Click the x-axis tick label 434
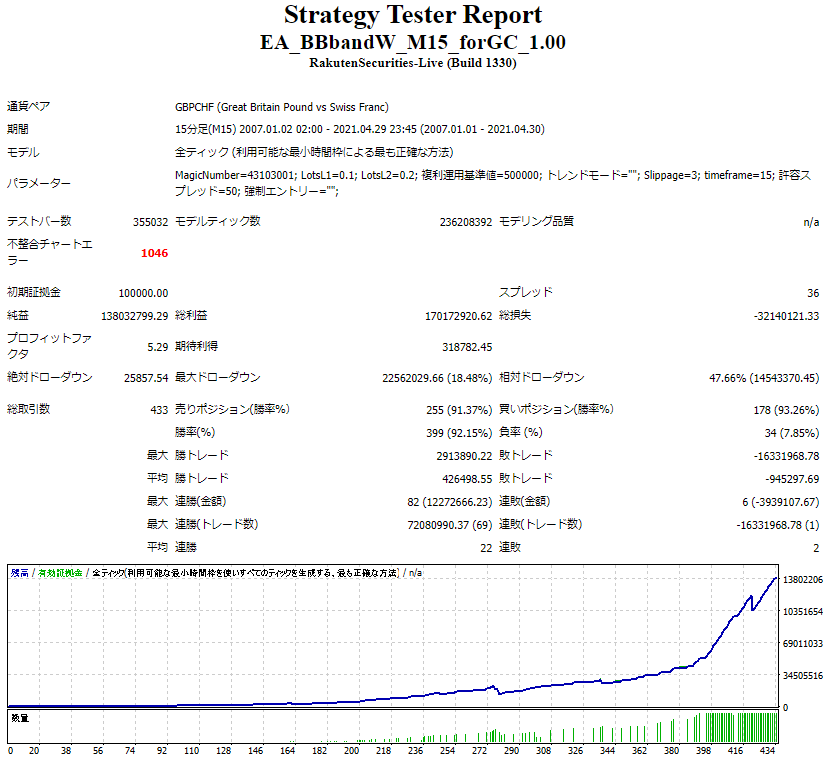 [x=767, y=750]
